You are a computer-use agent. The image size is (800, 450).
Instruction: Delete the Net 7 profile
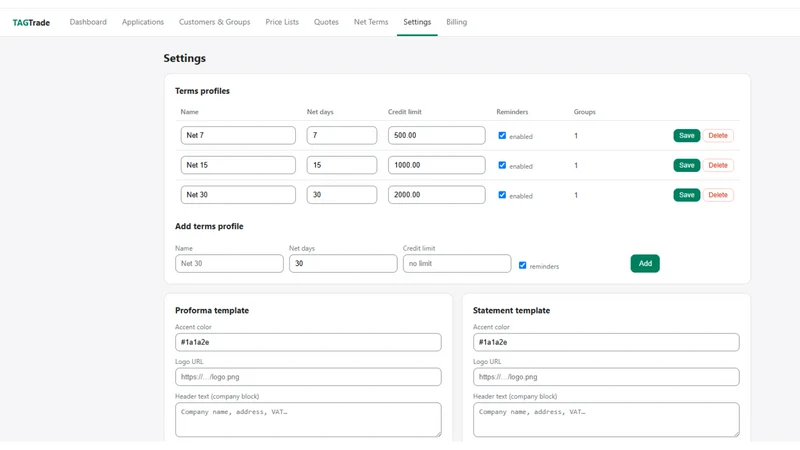coord(718,135)
